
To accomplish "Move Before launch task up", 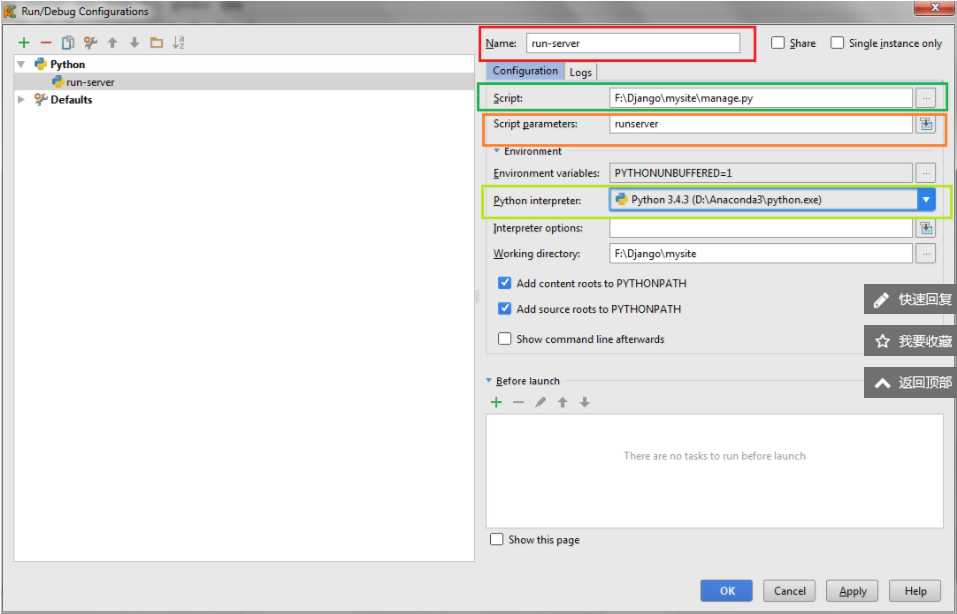I will [562, 402].
